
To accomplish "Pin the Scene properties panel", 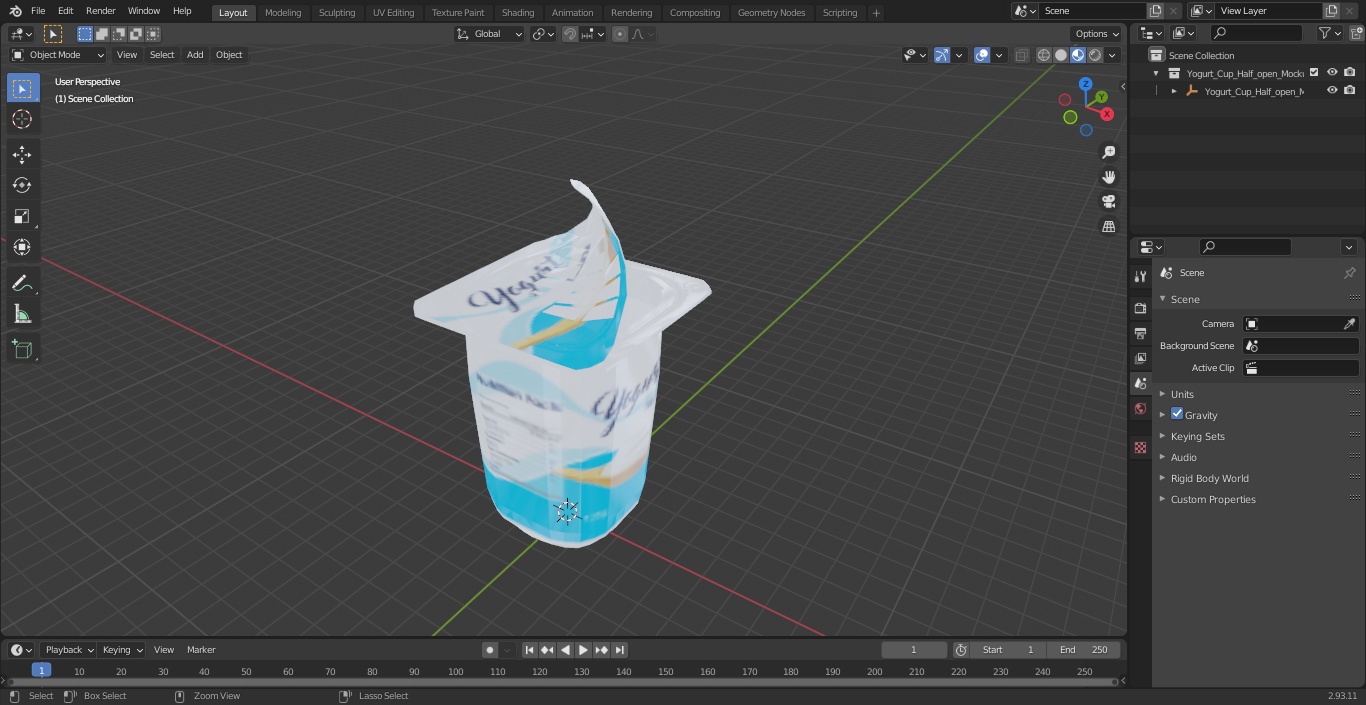I will (x=1349, y=273).
